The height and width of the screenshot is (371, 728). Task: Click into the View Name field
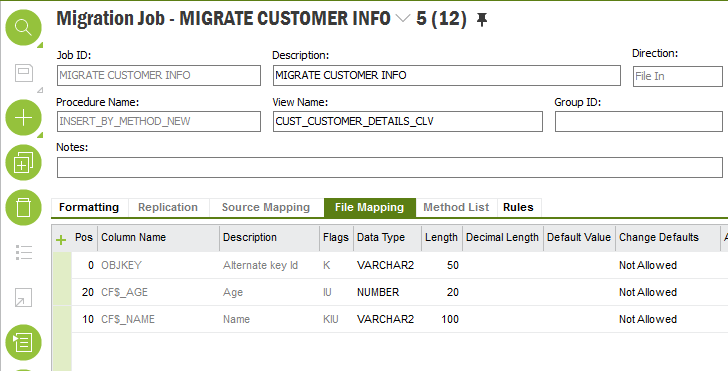point(408,121)
